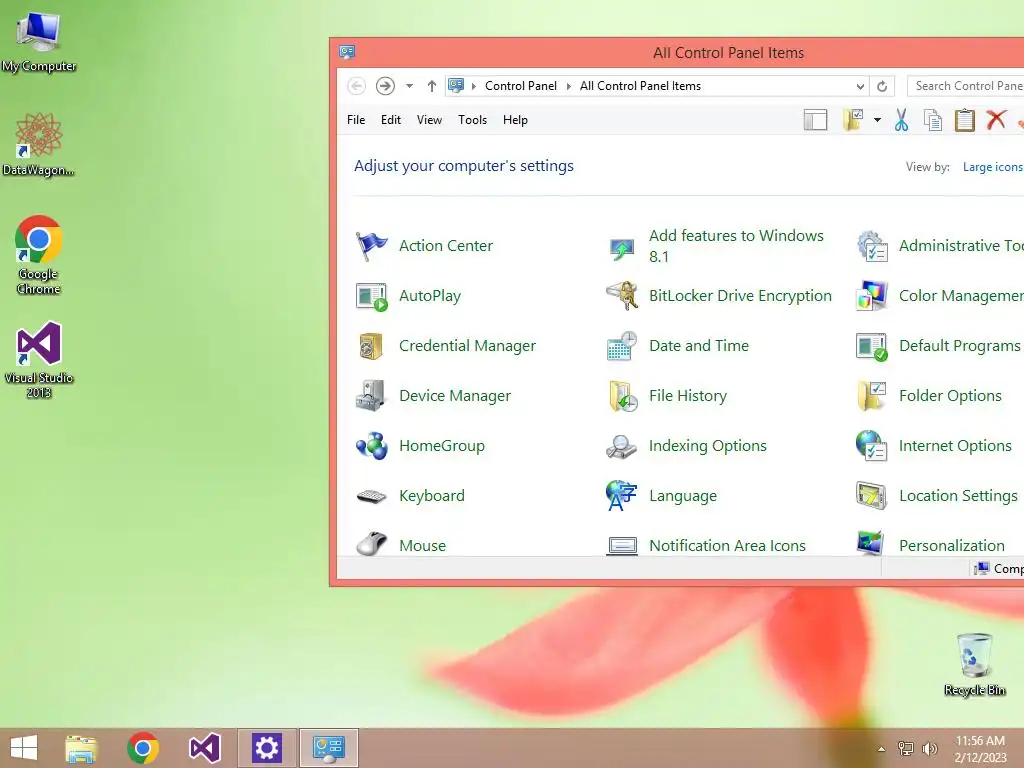The height and width of the screenshot is (768, 1024).
Task: Go up one level with Up arrow
Action: click(432, 86)
